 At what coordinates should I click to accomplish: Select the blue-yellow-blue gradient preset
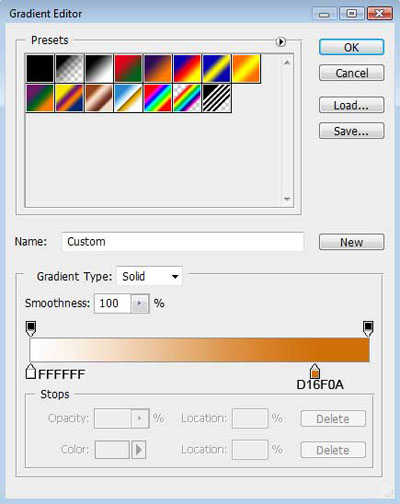pyautogui.click(x=216, y=69)
